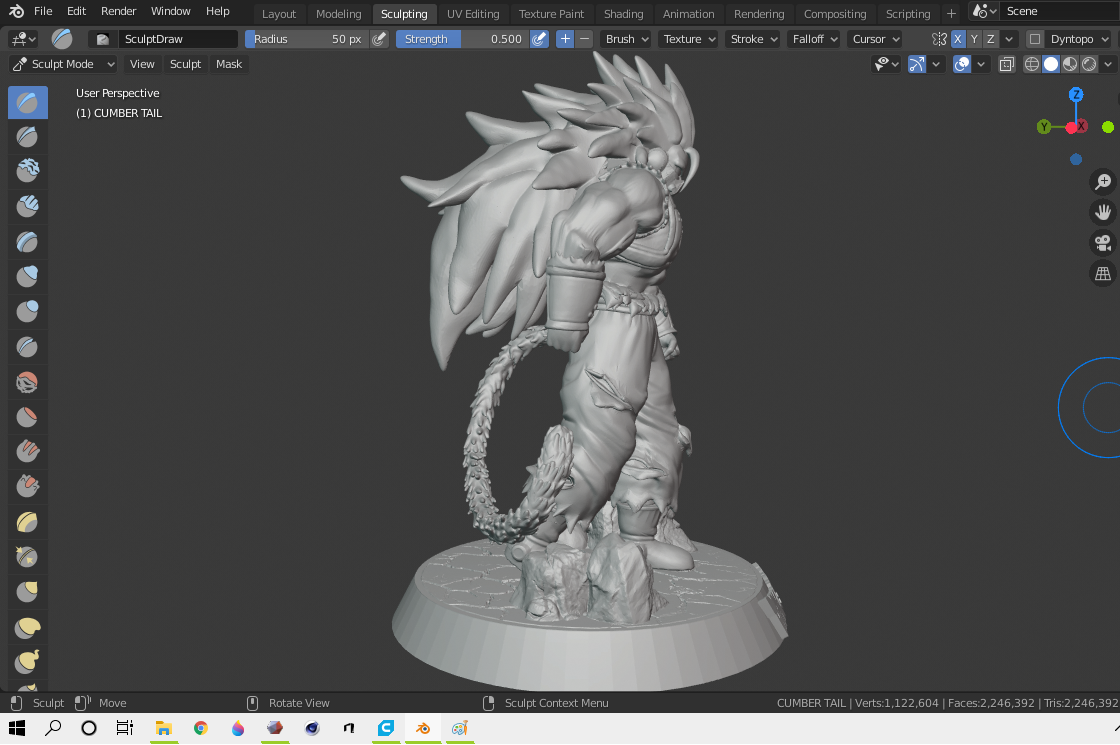Choose the Inflate brush in toolbar
Viewport: 1120px width, 745px height.
coord(27,276)
